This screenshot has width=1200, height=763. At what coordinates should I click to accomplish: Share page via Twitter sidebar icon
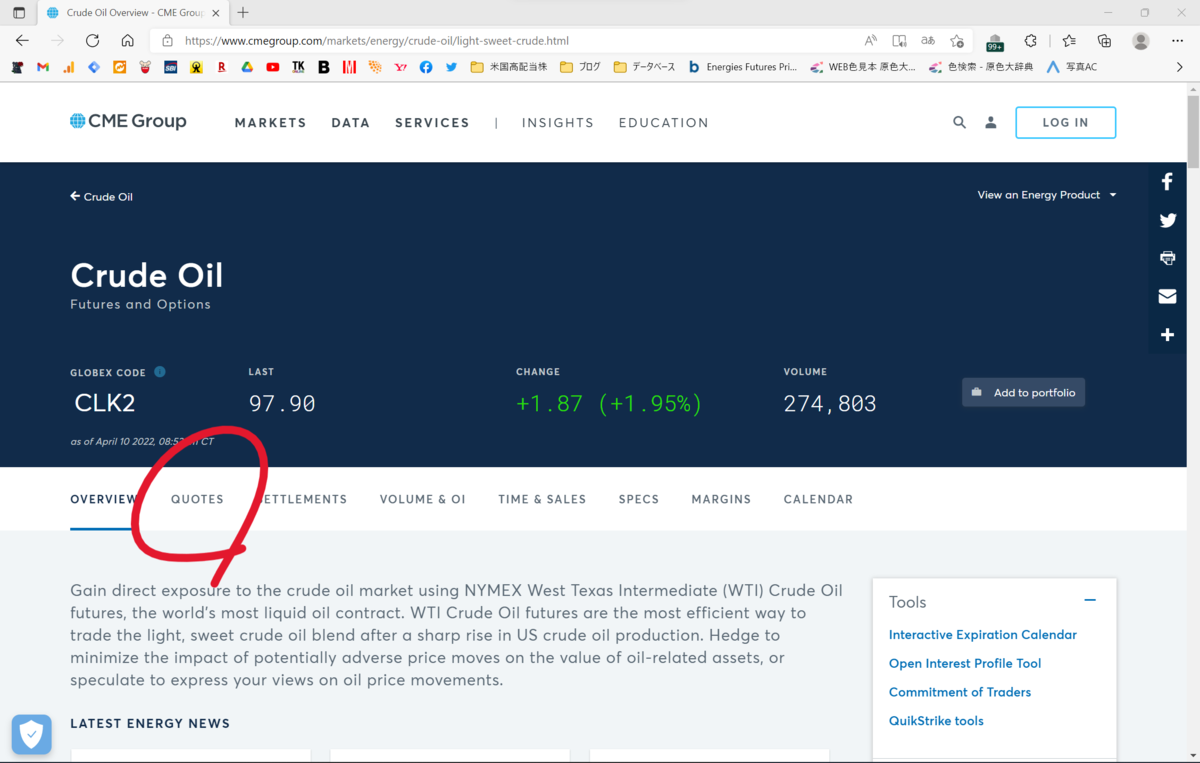[x=1167, y=220]
